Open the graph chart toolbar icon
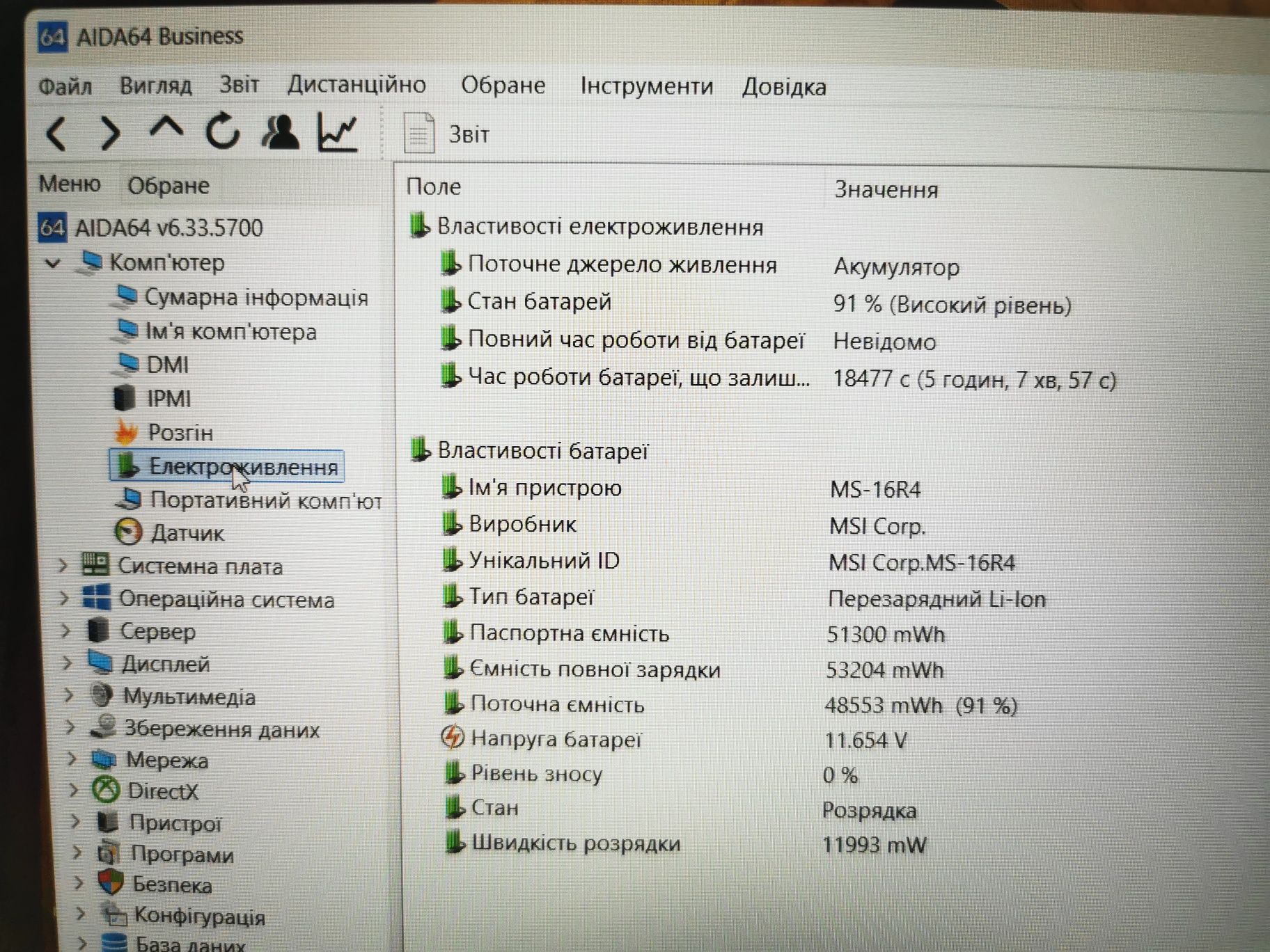This screenshot has width=1270, height=952. [338, 132]
